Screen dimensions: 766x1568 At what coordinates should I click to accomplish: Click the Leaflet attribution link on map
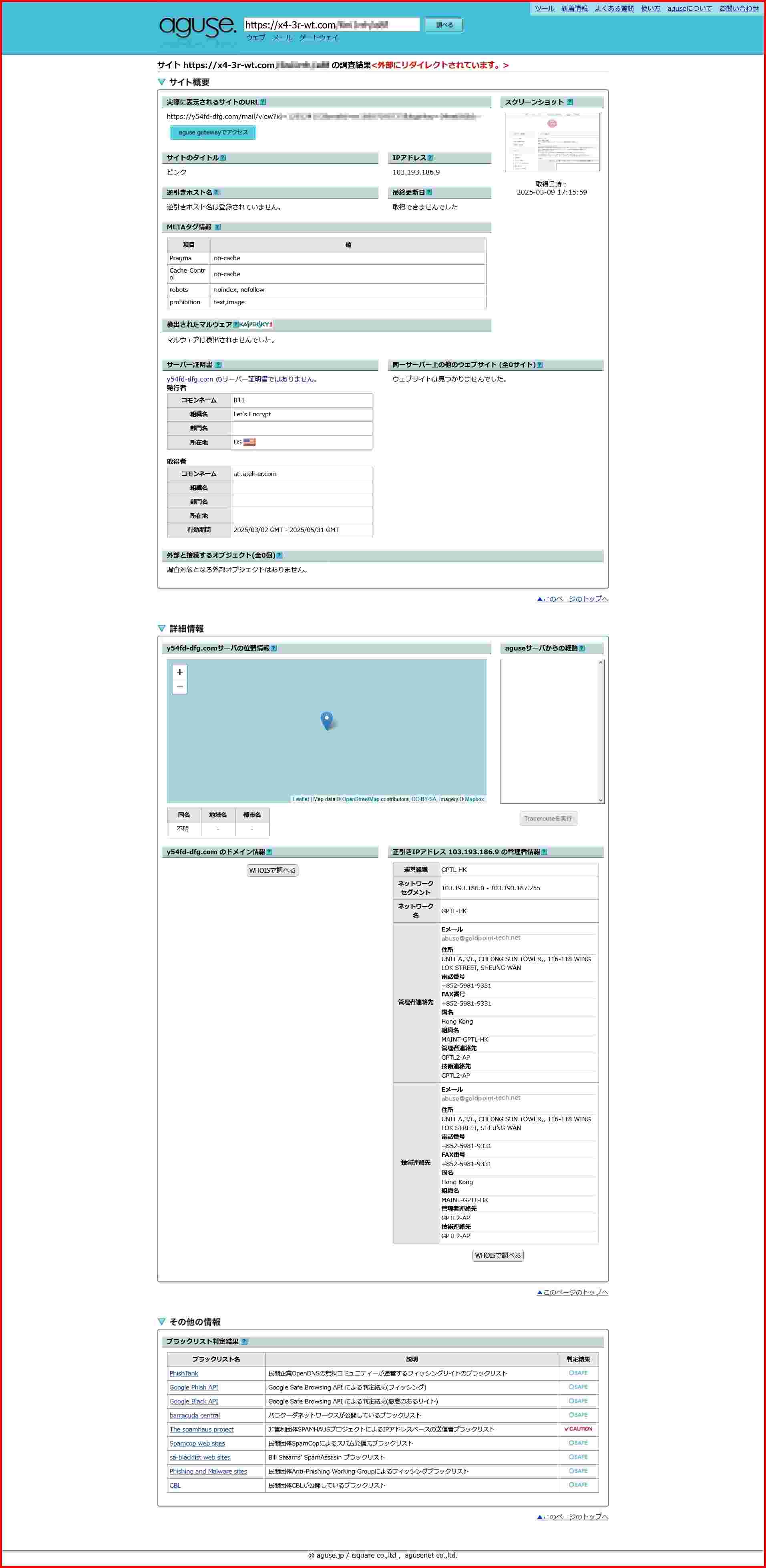(301, 799)
